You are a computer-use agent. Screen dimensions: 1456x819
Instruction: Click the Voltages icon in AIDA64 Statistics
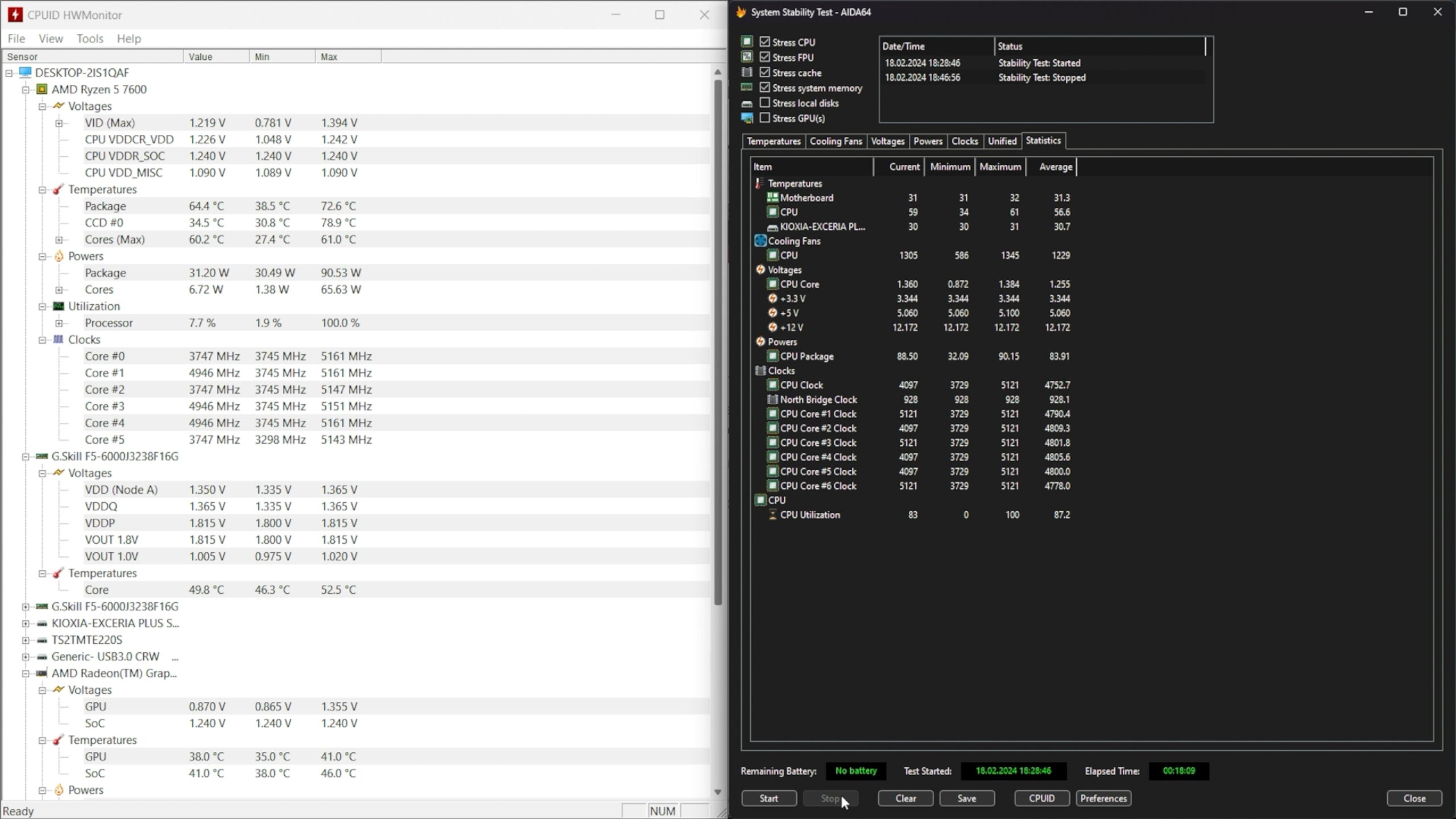click(x=760, y=270)
